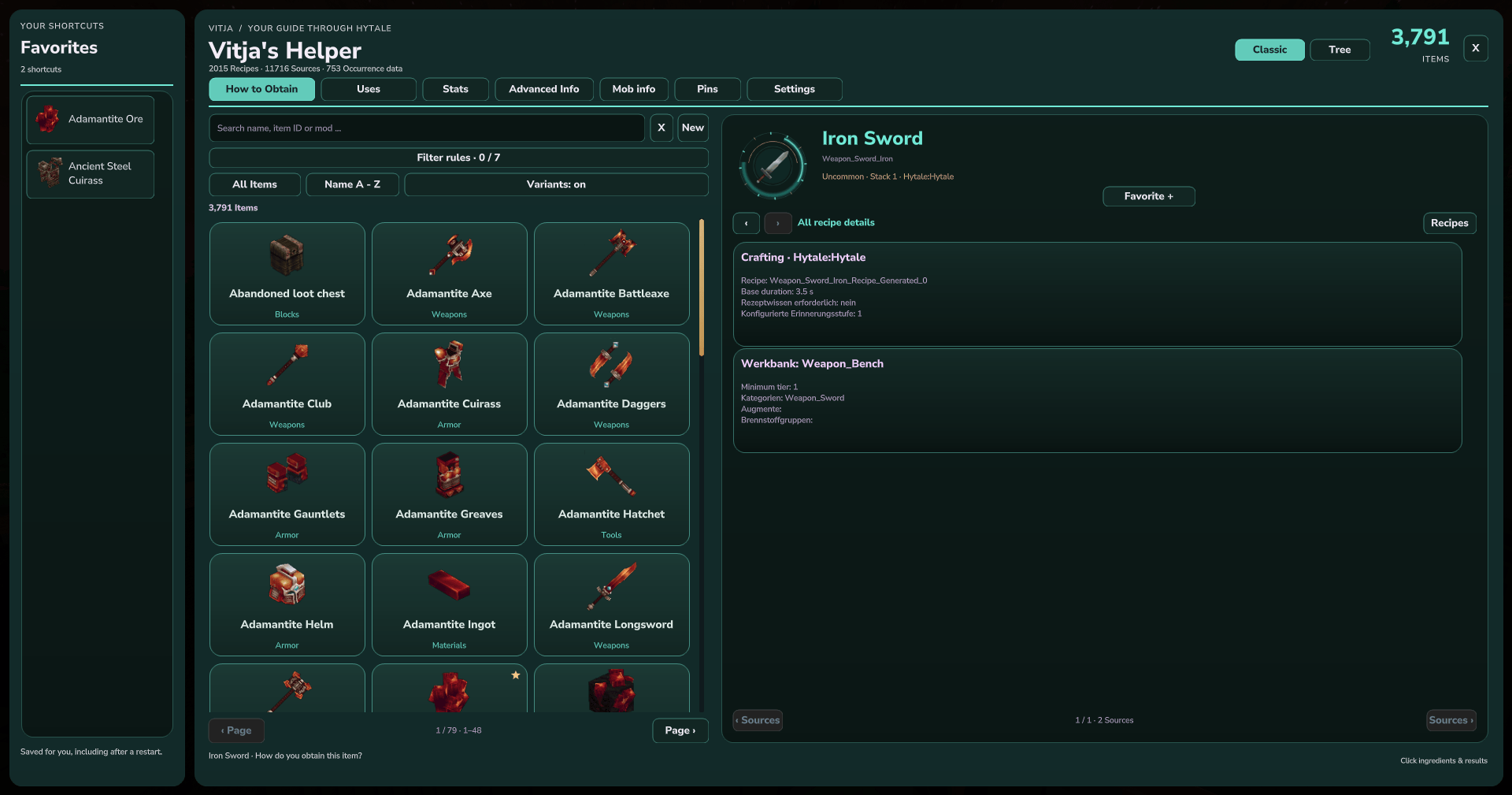Clear the search field with X
The width and height of the screenshot is (1512, 795).
(661, 128)
